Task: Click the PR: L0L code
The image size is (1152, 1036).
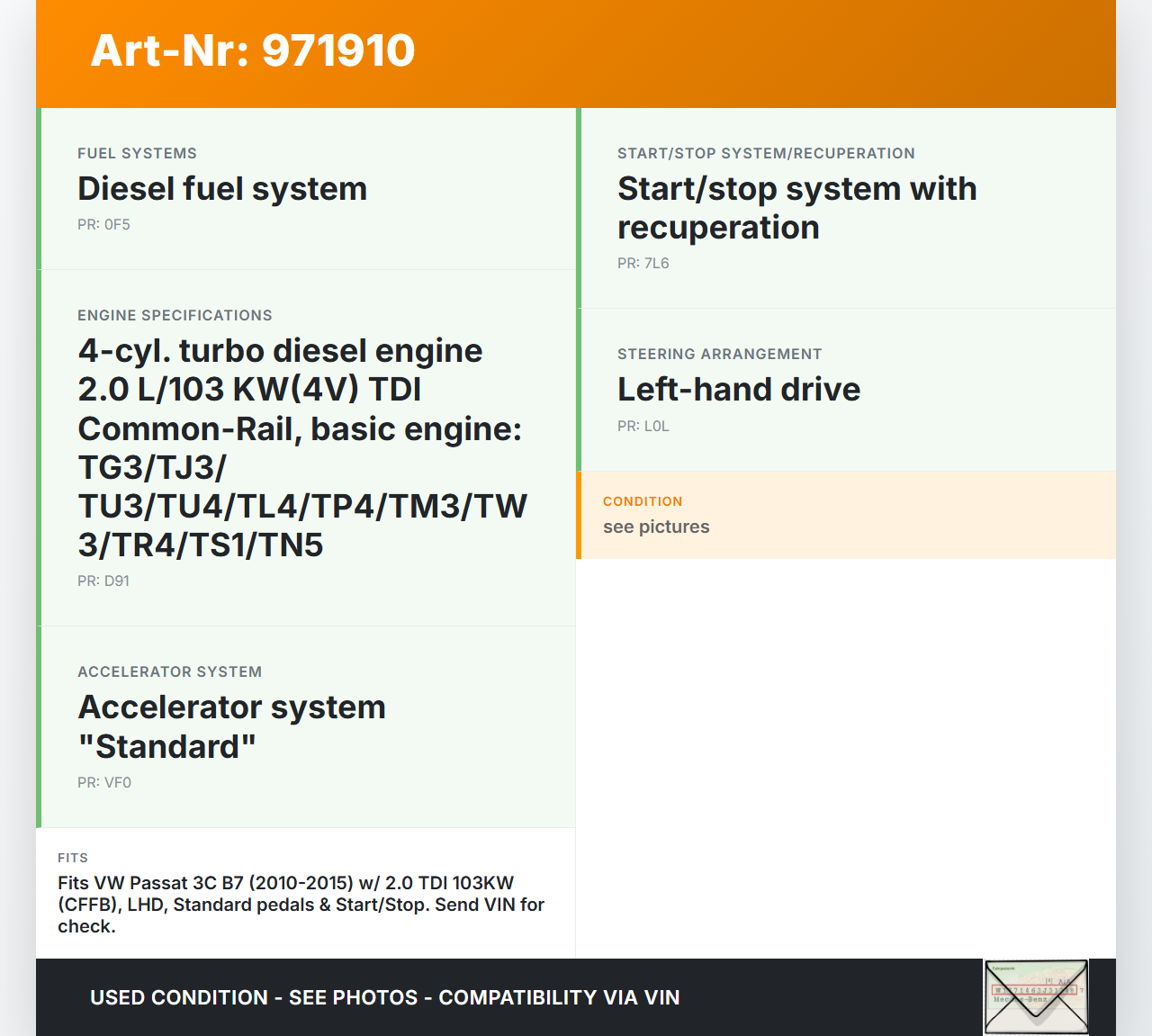Action: click(x=643, y=427)
